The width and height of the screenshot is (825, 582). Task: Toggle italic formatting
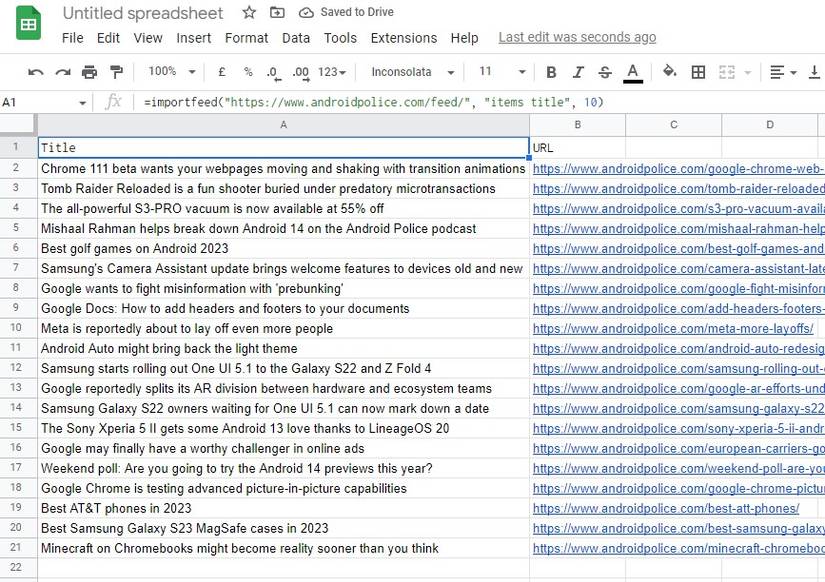pos(578,72)
